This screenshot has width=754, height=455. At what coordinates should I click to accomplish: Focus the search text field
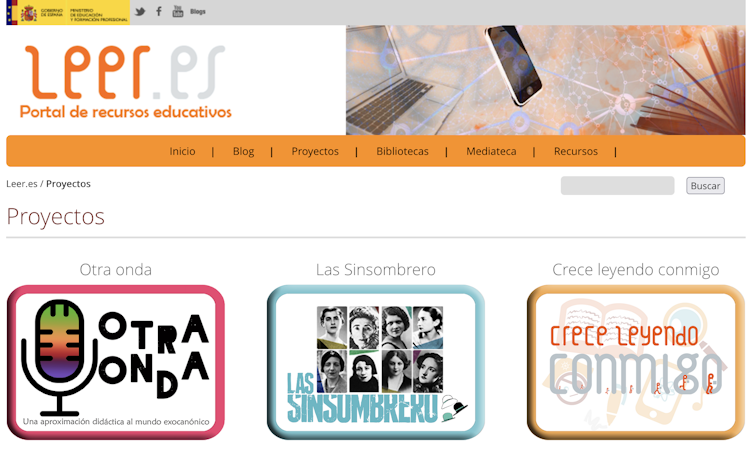[617, 186]
